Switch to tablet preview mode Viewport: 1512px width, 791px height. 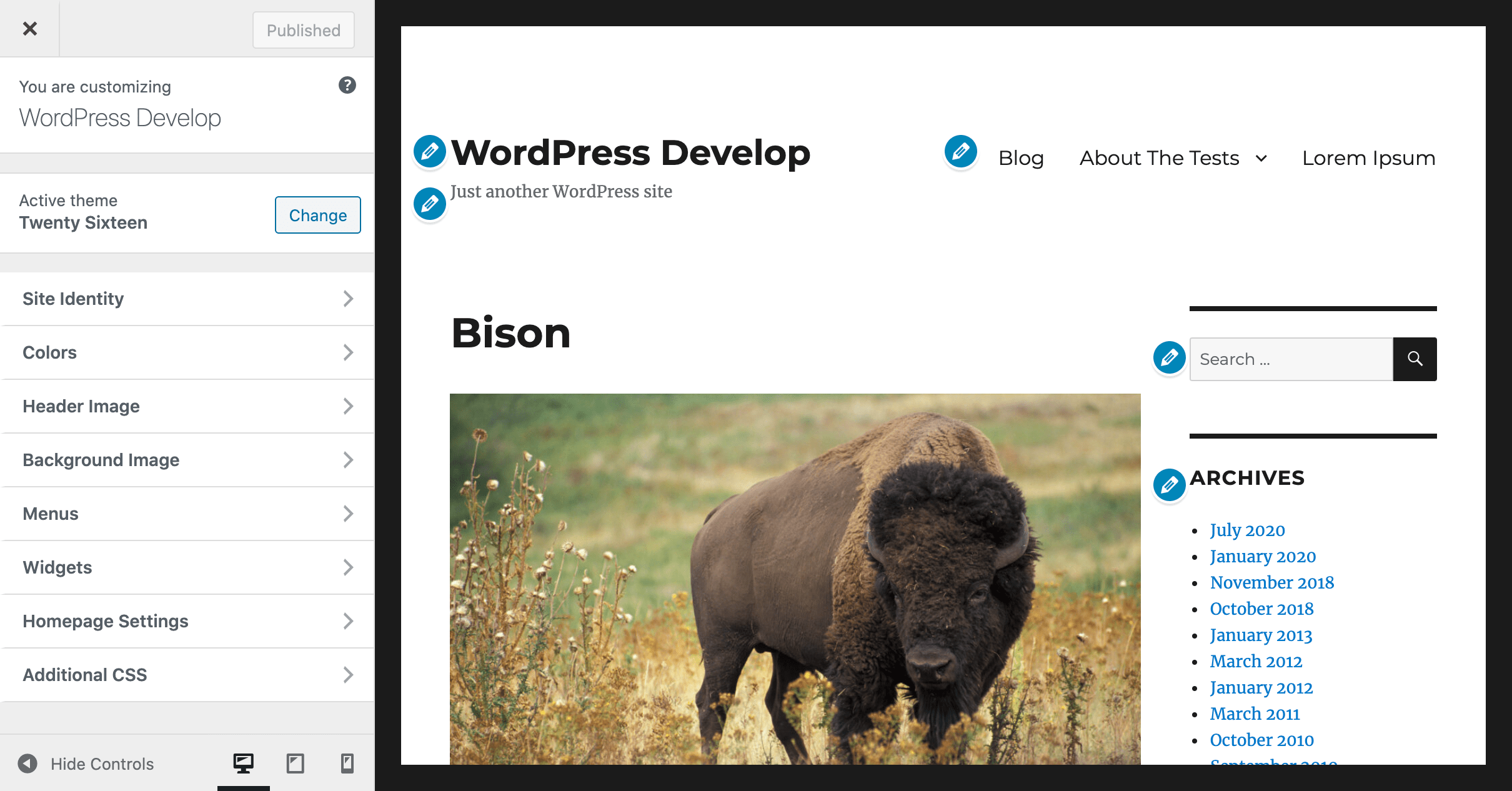pyautogui.click(x=296, y=763)
